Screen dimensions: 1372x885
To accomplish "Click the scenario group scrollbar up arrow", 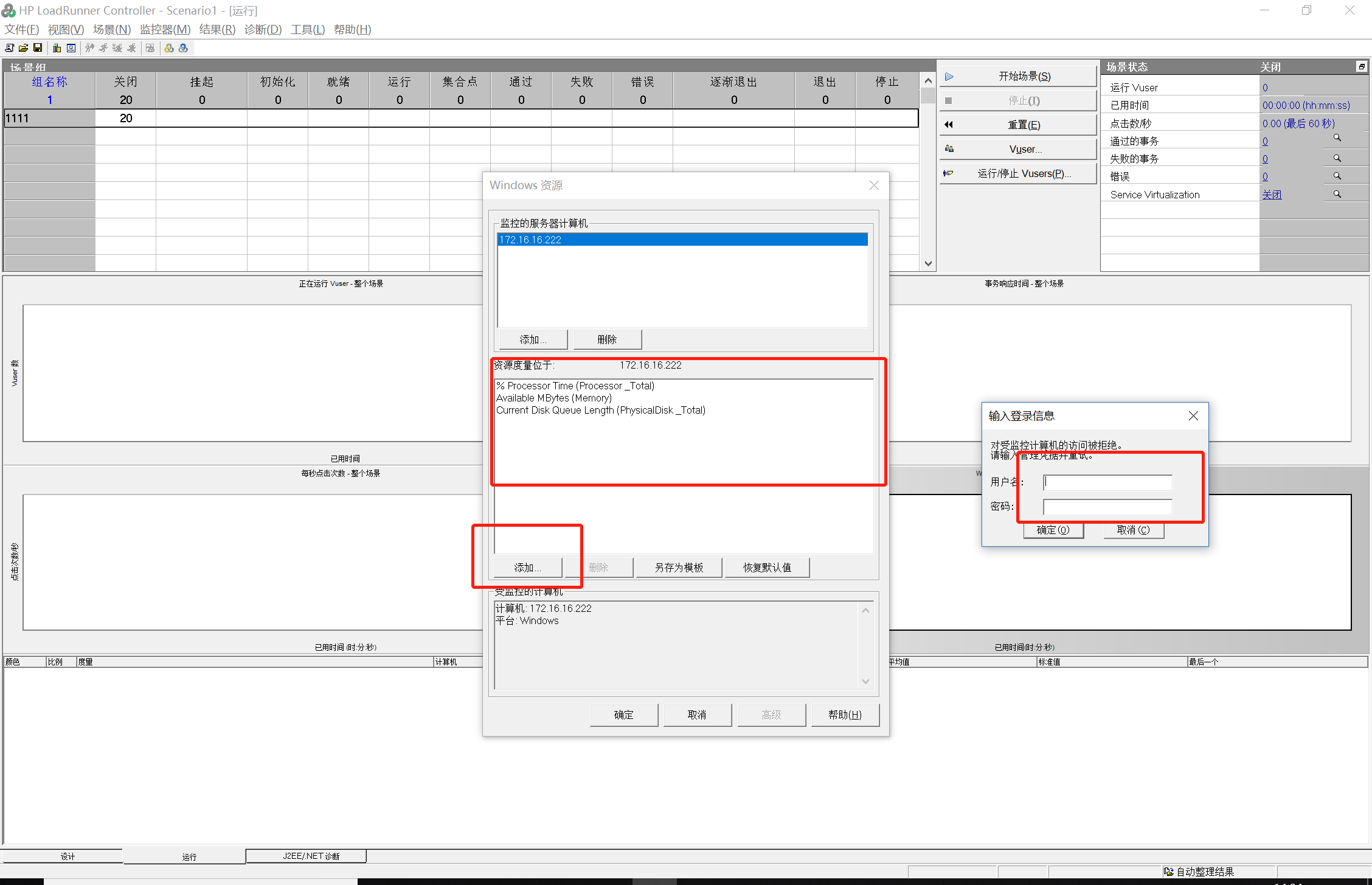I will [927, 80].
